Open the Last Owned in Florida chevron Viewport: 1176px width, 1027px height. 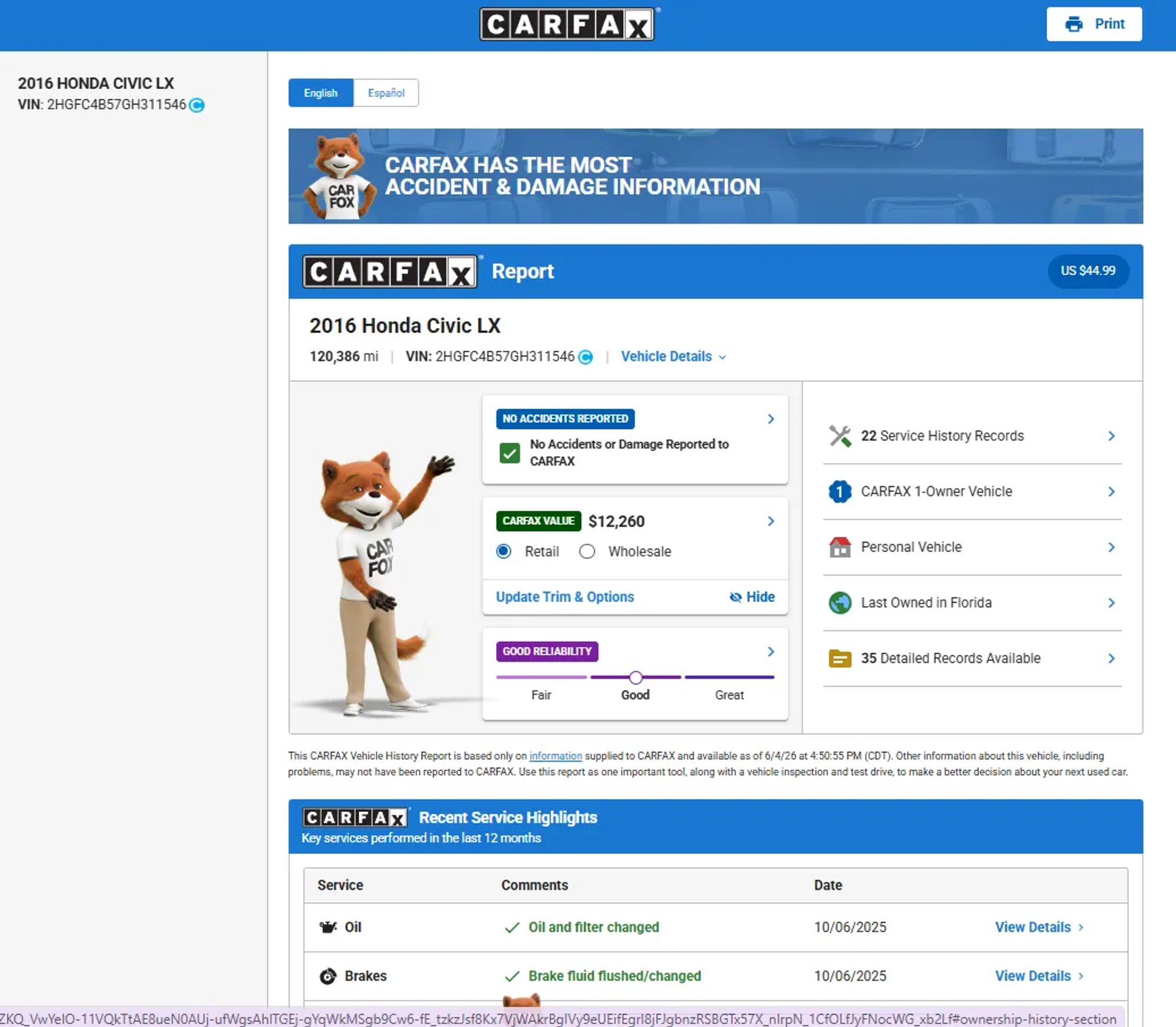[x=1111, y=603]
